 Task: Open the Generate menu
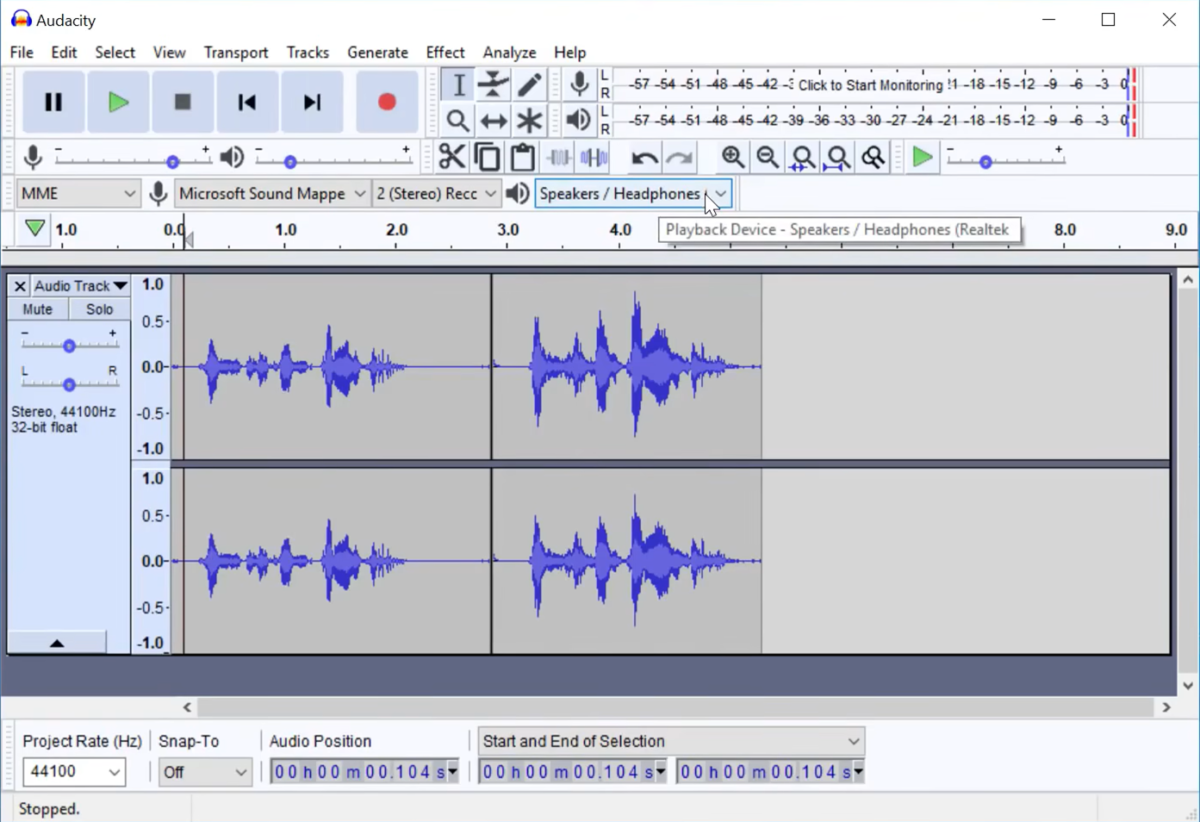[378, 52]
